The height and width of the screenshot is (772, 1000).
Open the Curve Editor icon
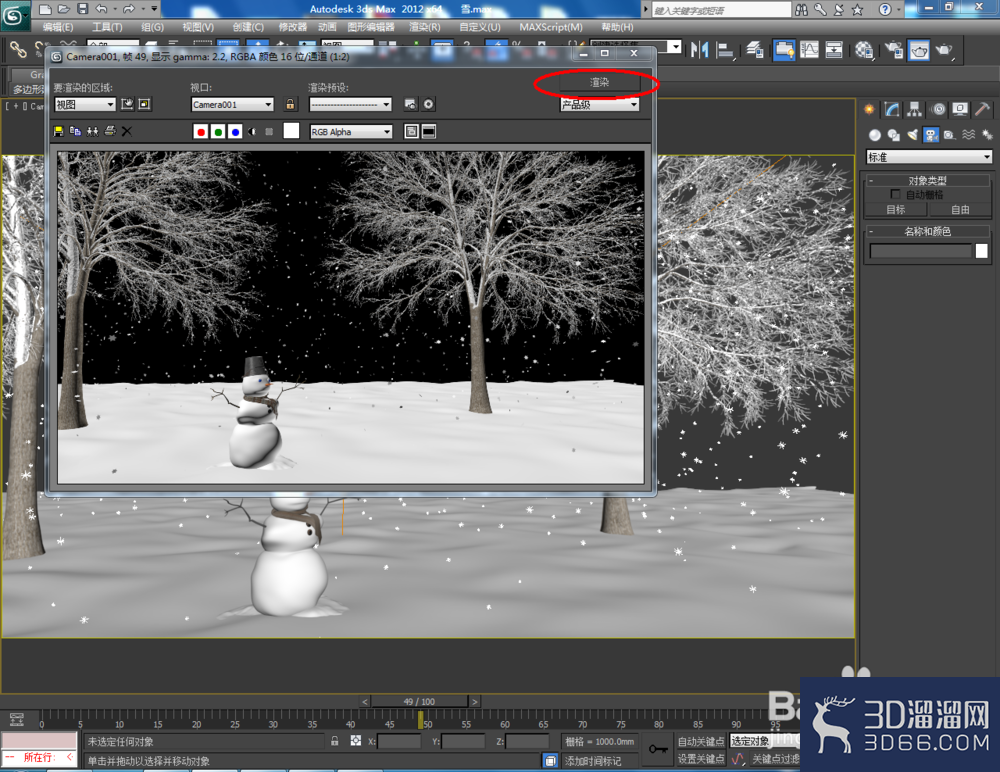(x=809, y=50)
